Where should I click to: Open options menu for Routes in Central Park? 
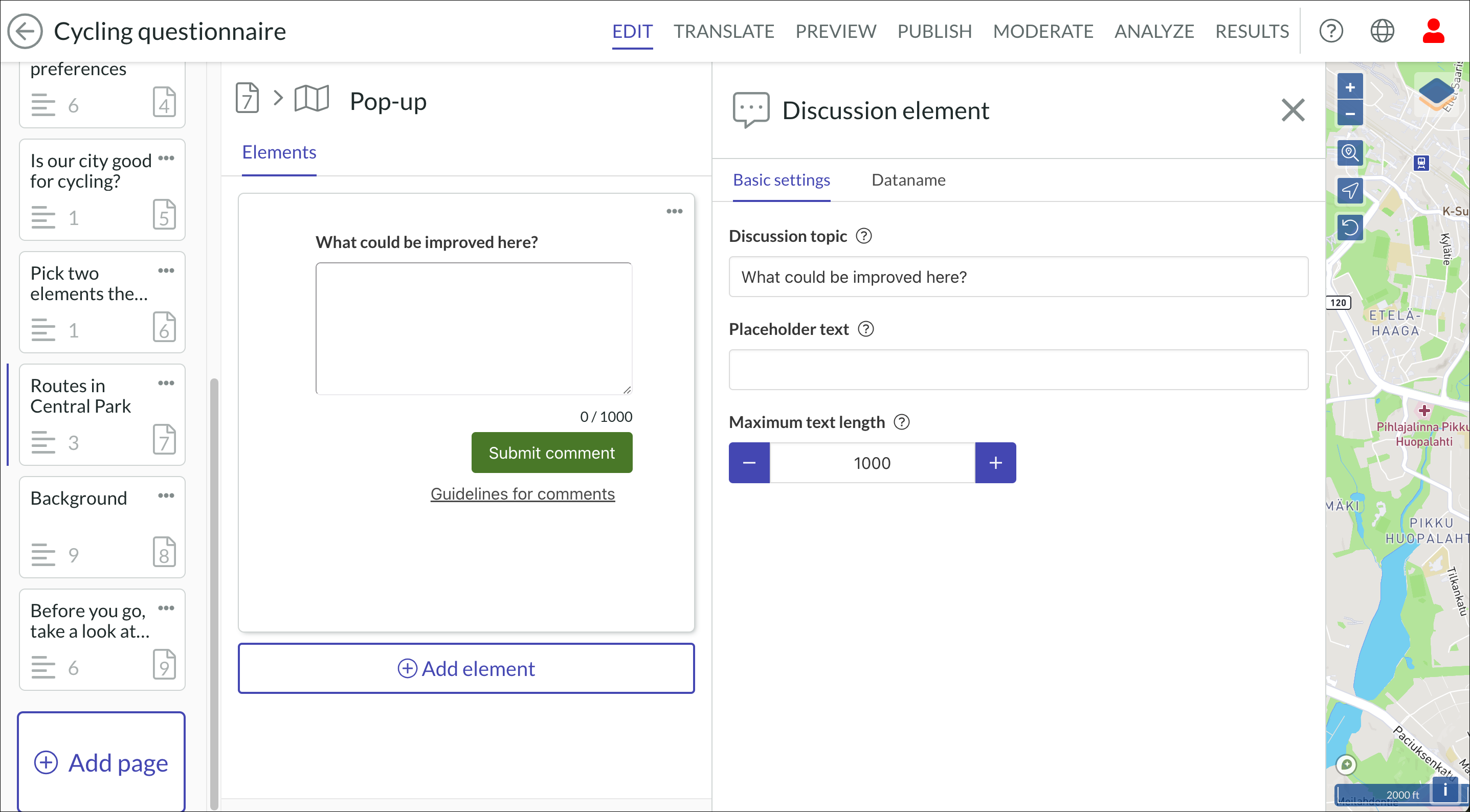[166, 383]
